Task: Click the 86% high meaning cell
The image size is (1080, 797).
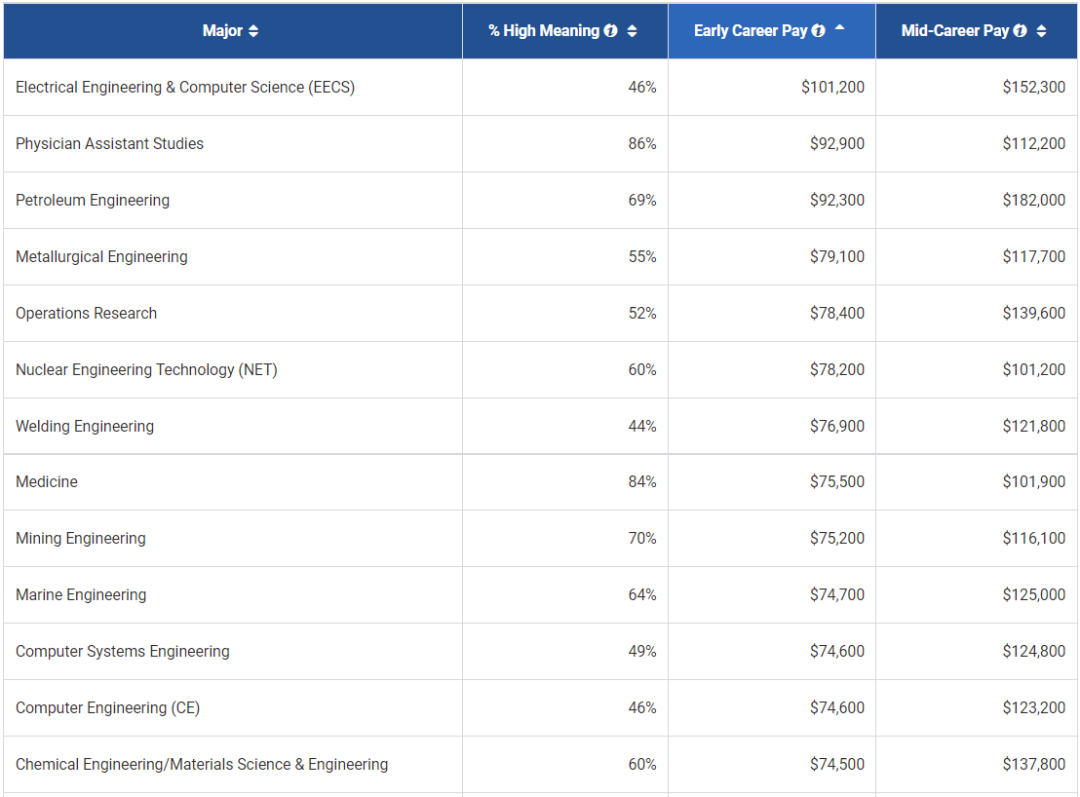Action: pyautogui.click(x=642, y=144)
